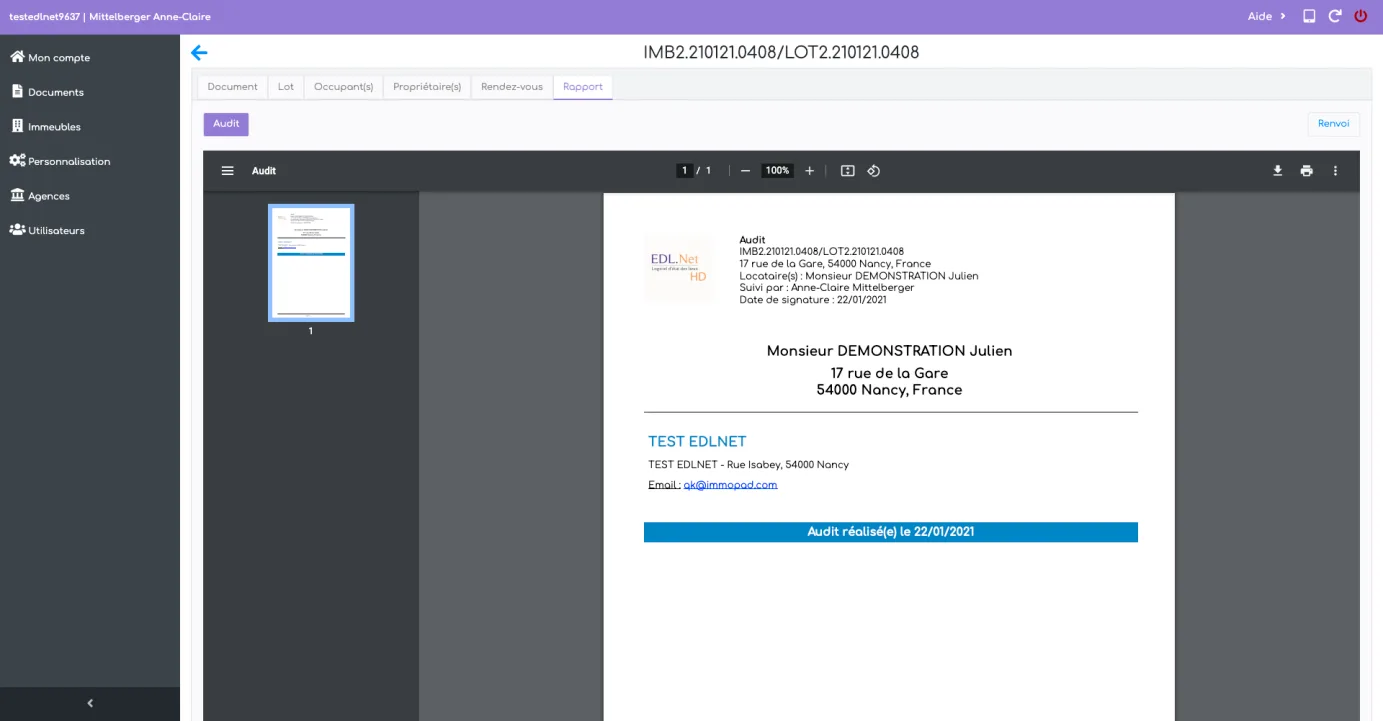Rotate the PDF counterclockwise
This screenshot has width=1383, height=721.
(x=873, y=171)
